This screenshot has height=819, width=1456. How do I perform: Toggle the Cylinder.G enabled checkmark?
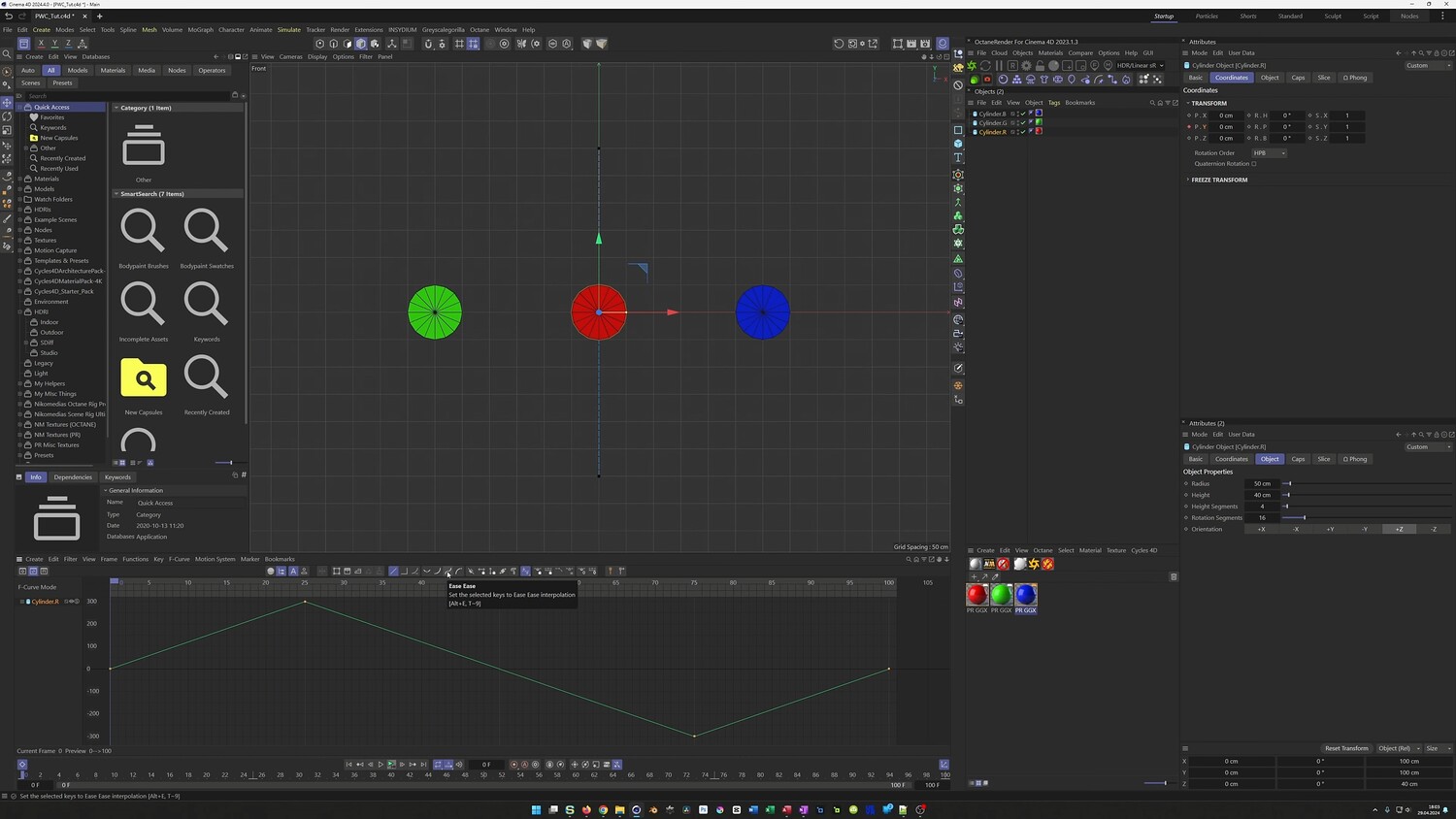[1023, 122]
